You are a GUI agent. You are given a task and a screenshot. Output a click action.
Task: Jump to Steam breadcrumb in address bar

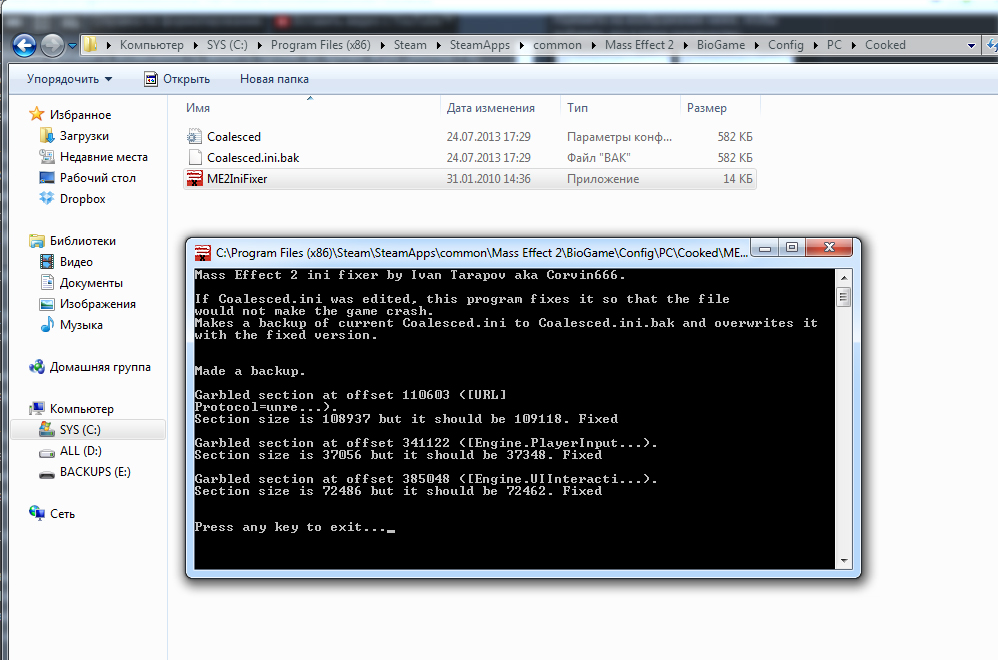pos(410,45)
